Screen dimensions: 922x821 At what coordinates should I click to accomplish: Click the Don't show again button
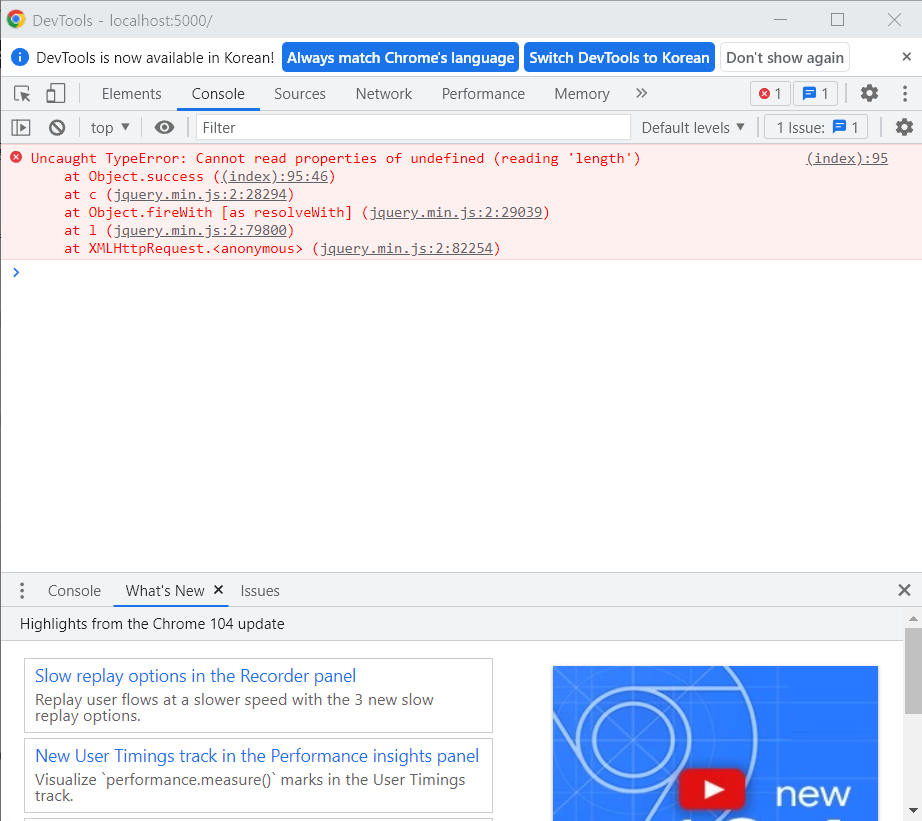[784, 58]
